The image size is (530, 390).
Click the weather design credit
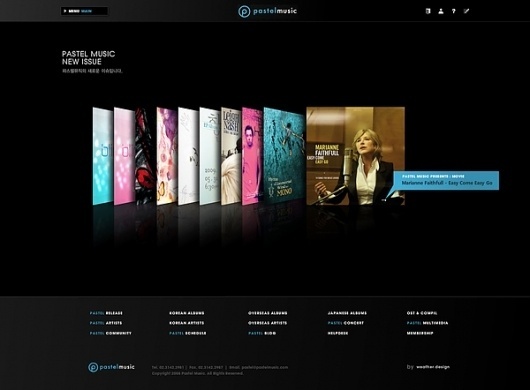coord(428,367)
